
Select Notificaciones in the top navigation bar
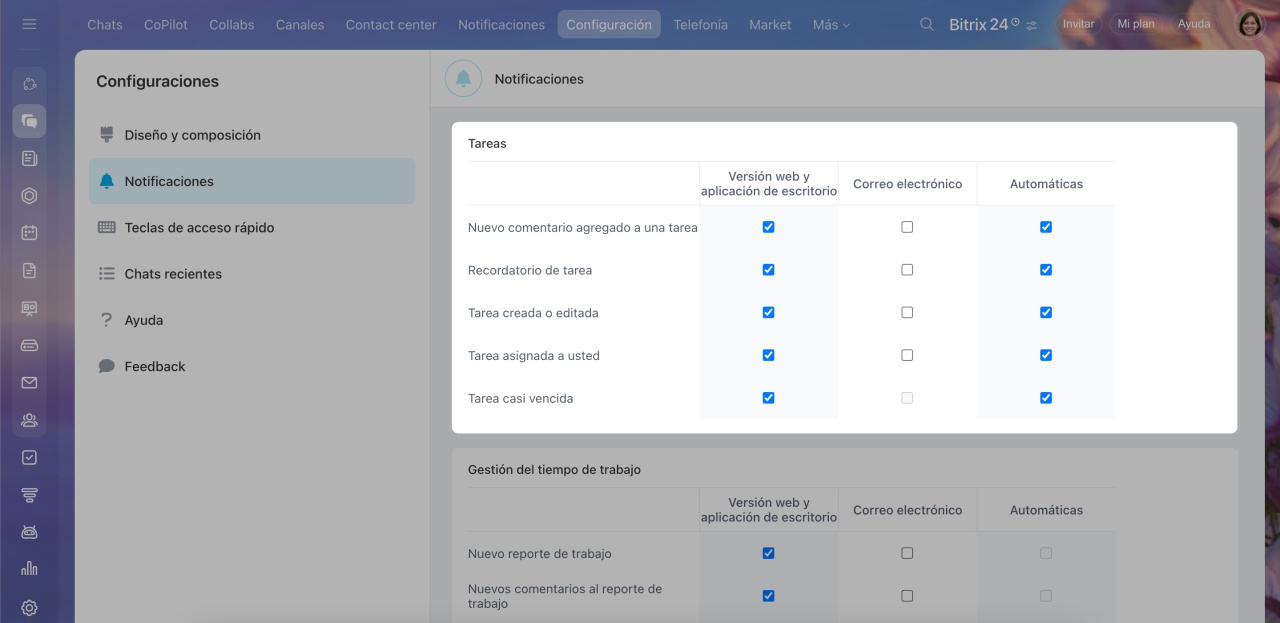(x=502, y=24)
